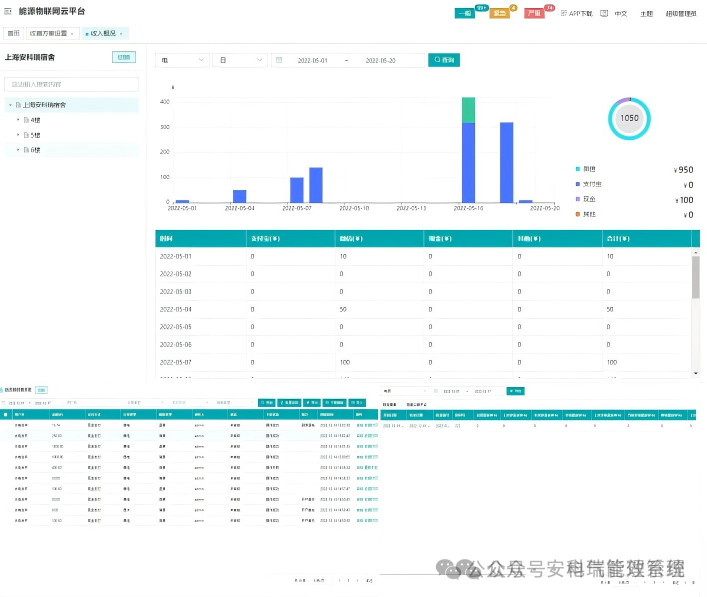This screenshot has width=707, height=597.
Task: Click the file icon beside 6楼
Action: click(26, 150)
